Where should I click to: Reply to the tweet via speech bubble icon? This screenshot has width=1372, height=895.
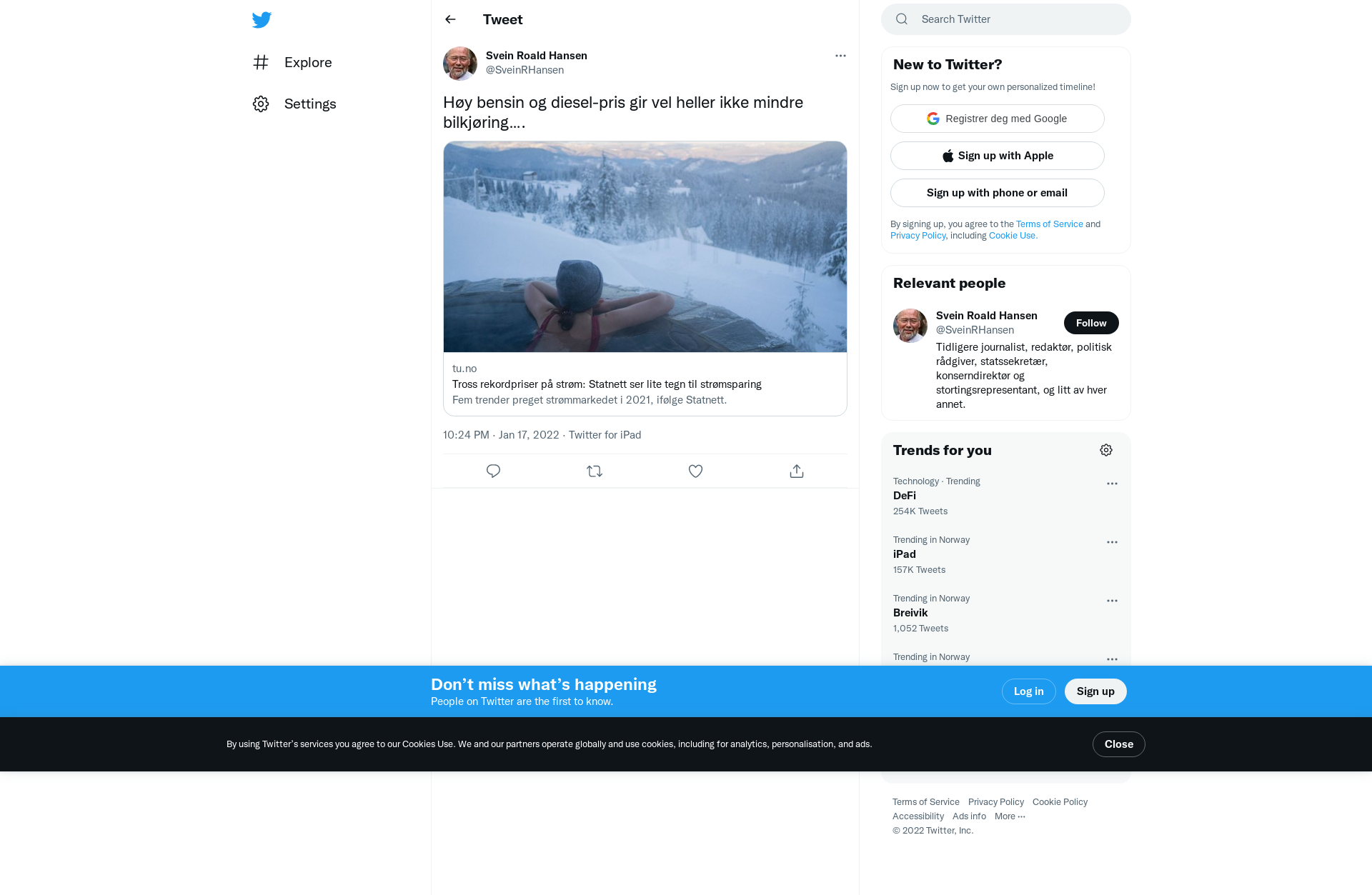click(x=493, y=471)
